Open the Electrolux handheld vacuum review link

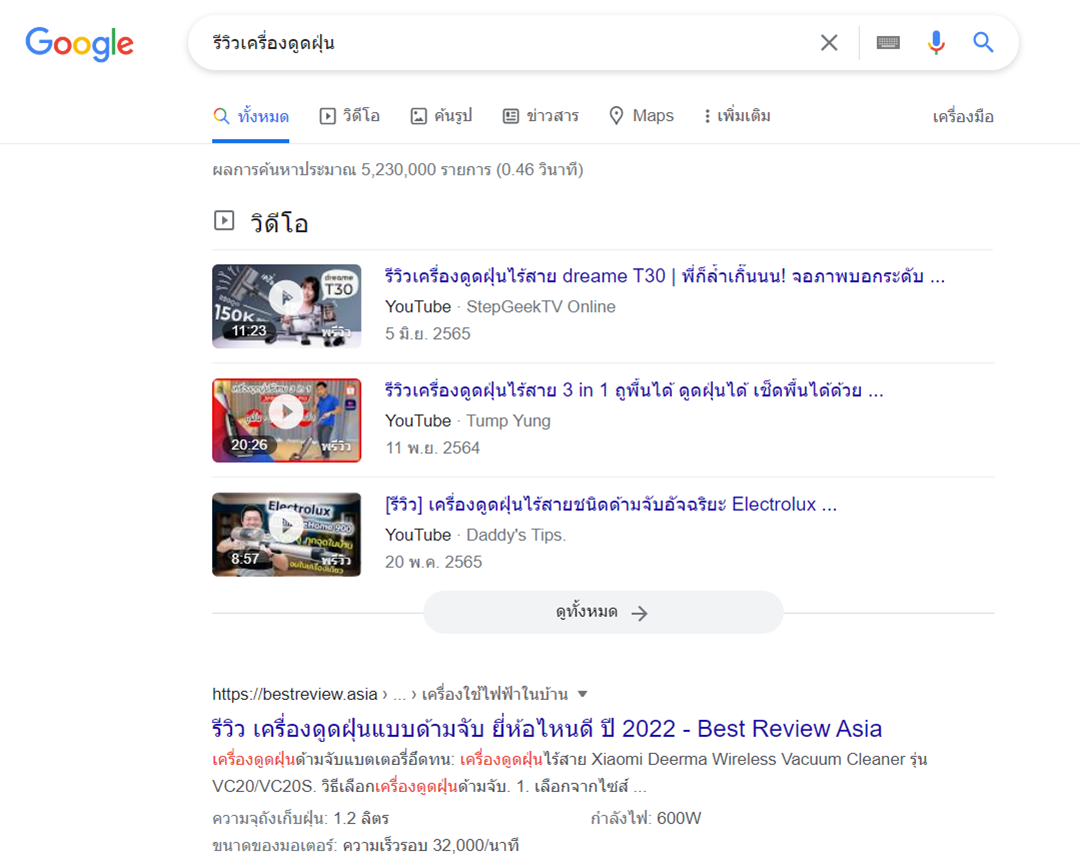(x=611, y=505)
